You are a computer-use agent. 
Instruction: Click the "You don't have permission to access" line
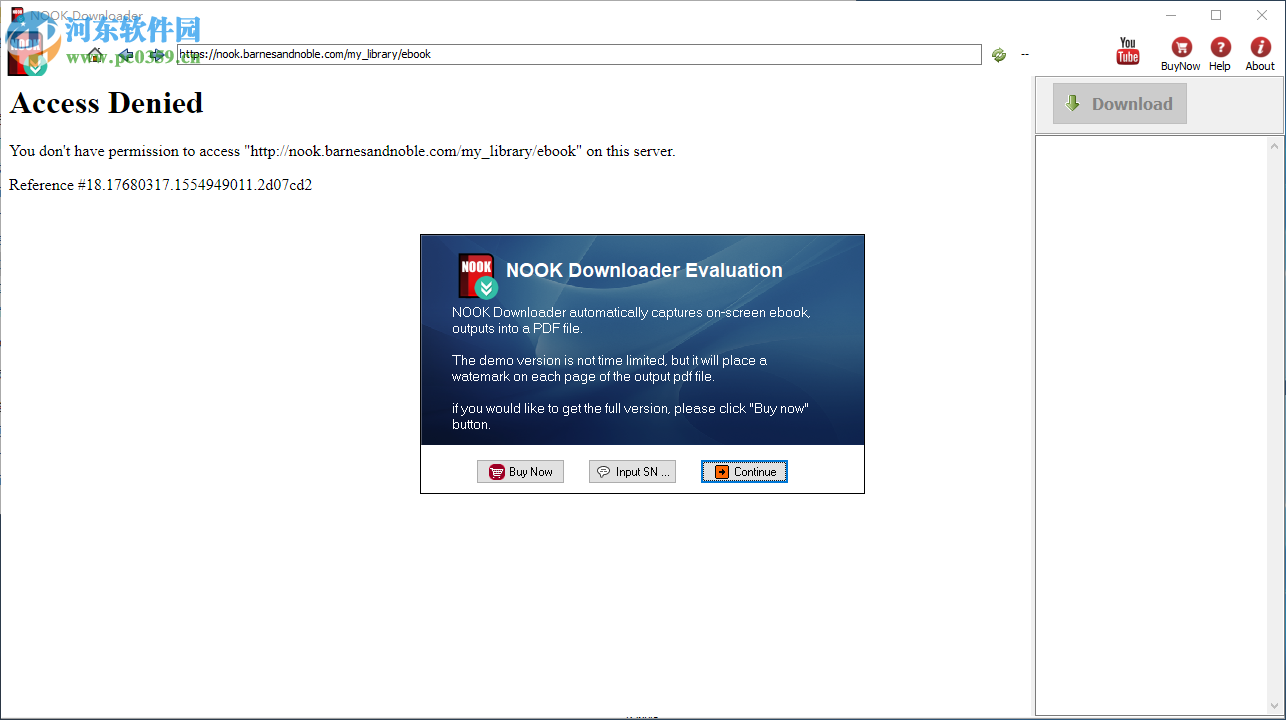(x=342, y=151)
